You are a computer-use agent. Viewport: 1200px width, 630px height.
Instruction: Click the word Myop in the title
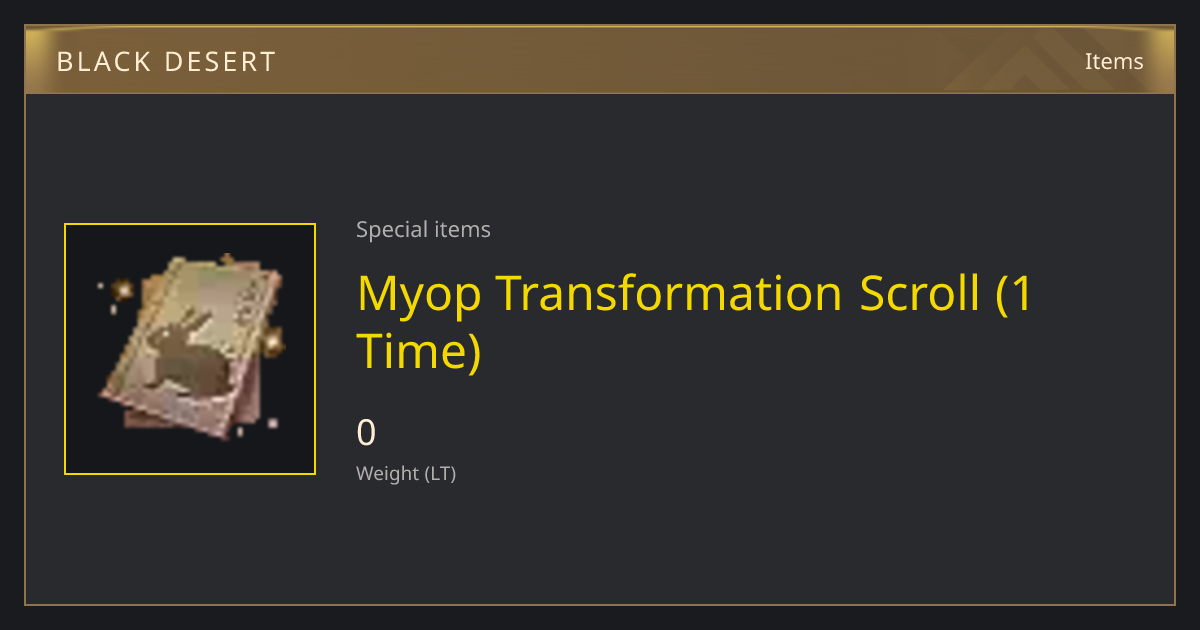[419, 295]
